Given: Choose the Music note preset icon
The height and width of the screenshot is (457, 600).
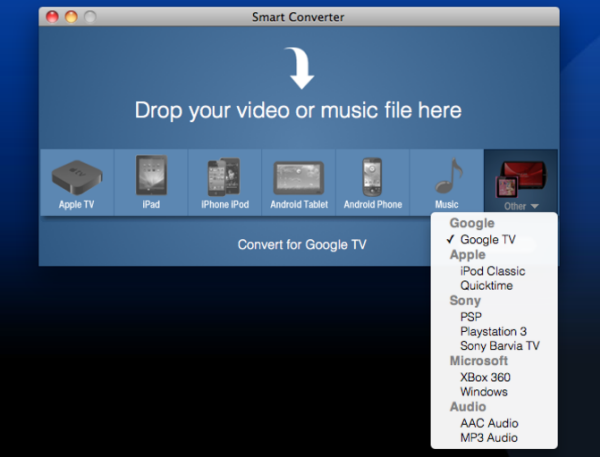Looking at the screenshot, I should tap(446, 177).
